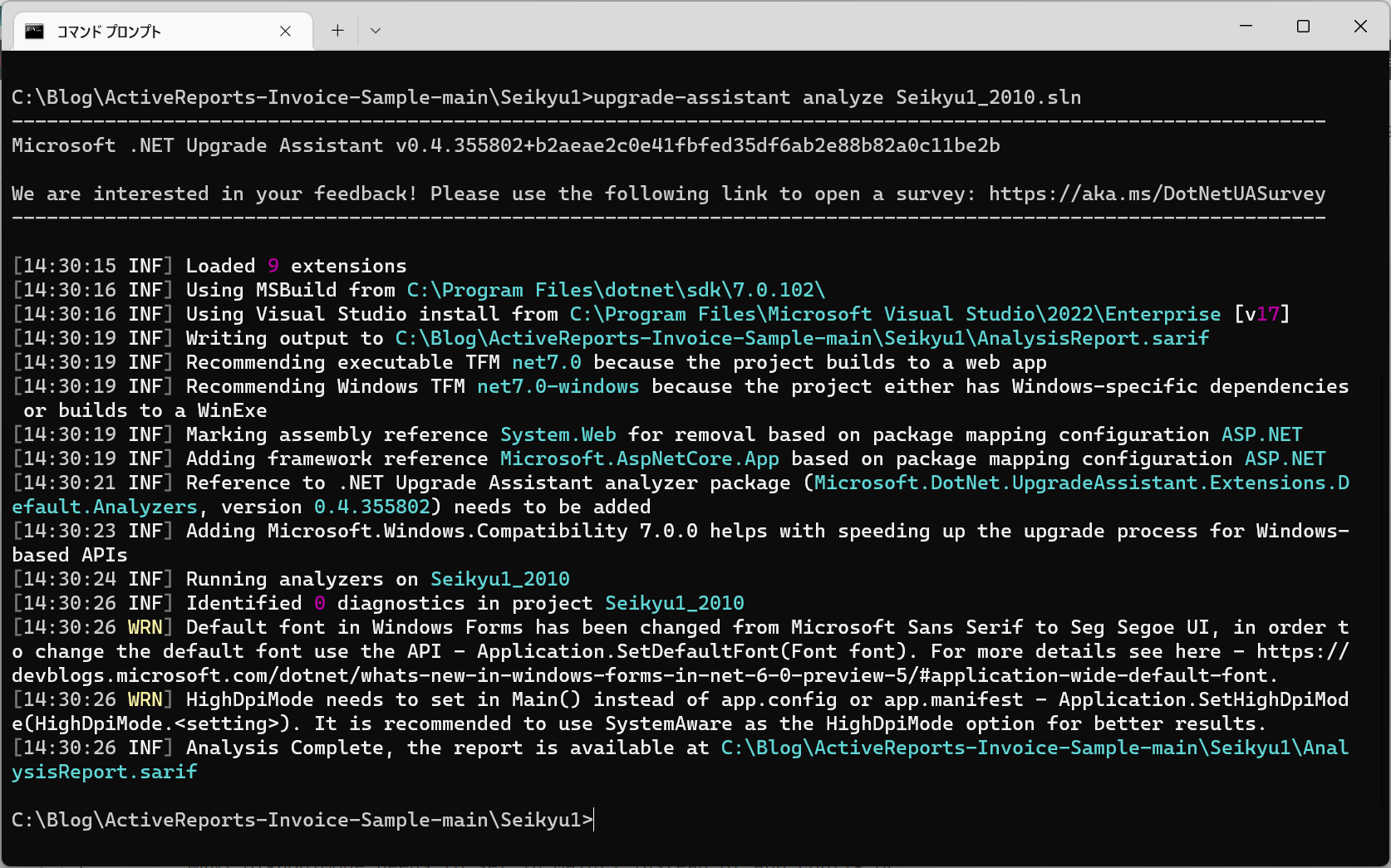Click the Visual Studio\2022\Enterprise install path

[895, 314]
